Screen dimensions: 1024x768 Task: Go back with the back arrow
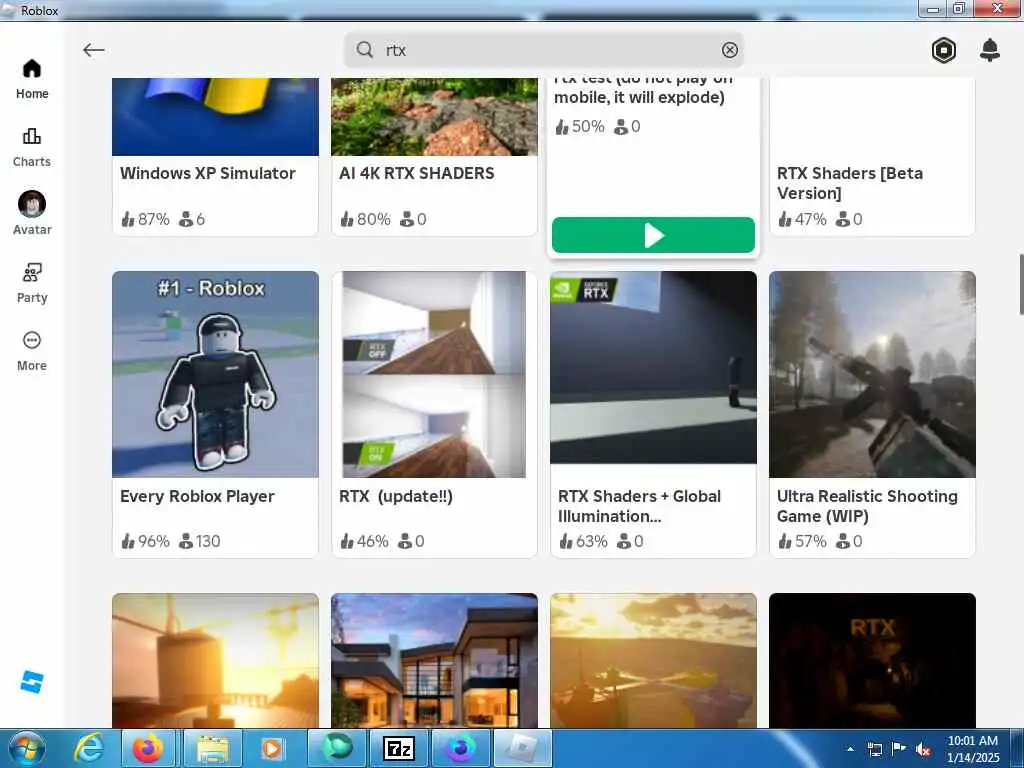point(93,50)
